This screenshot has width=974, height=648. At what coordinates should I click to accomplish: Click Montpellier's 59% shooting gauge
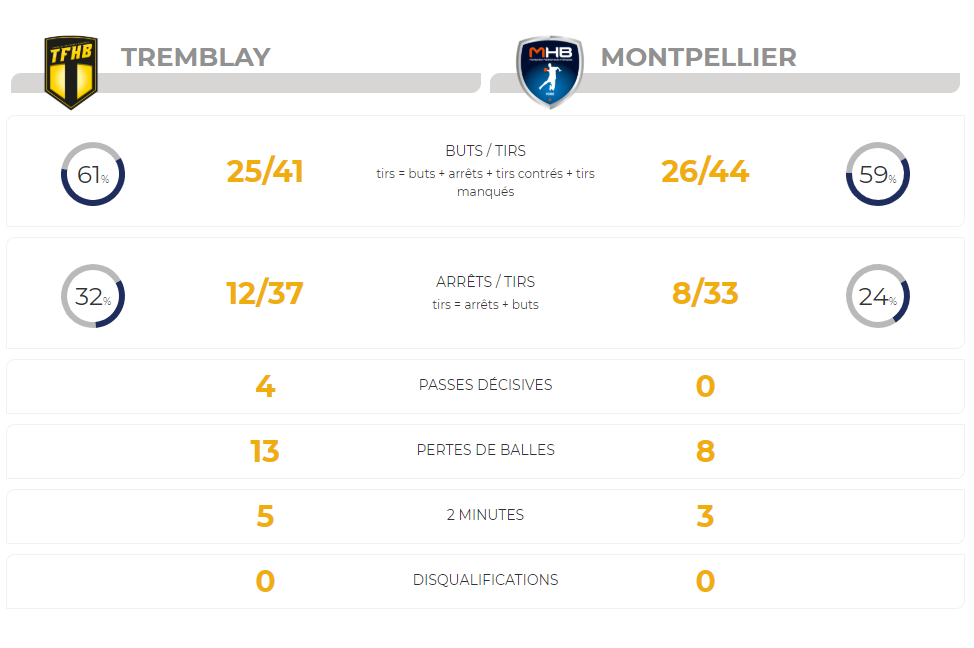tap(878, 174)
